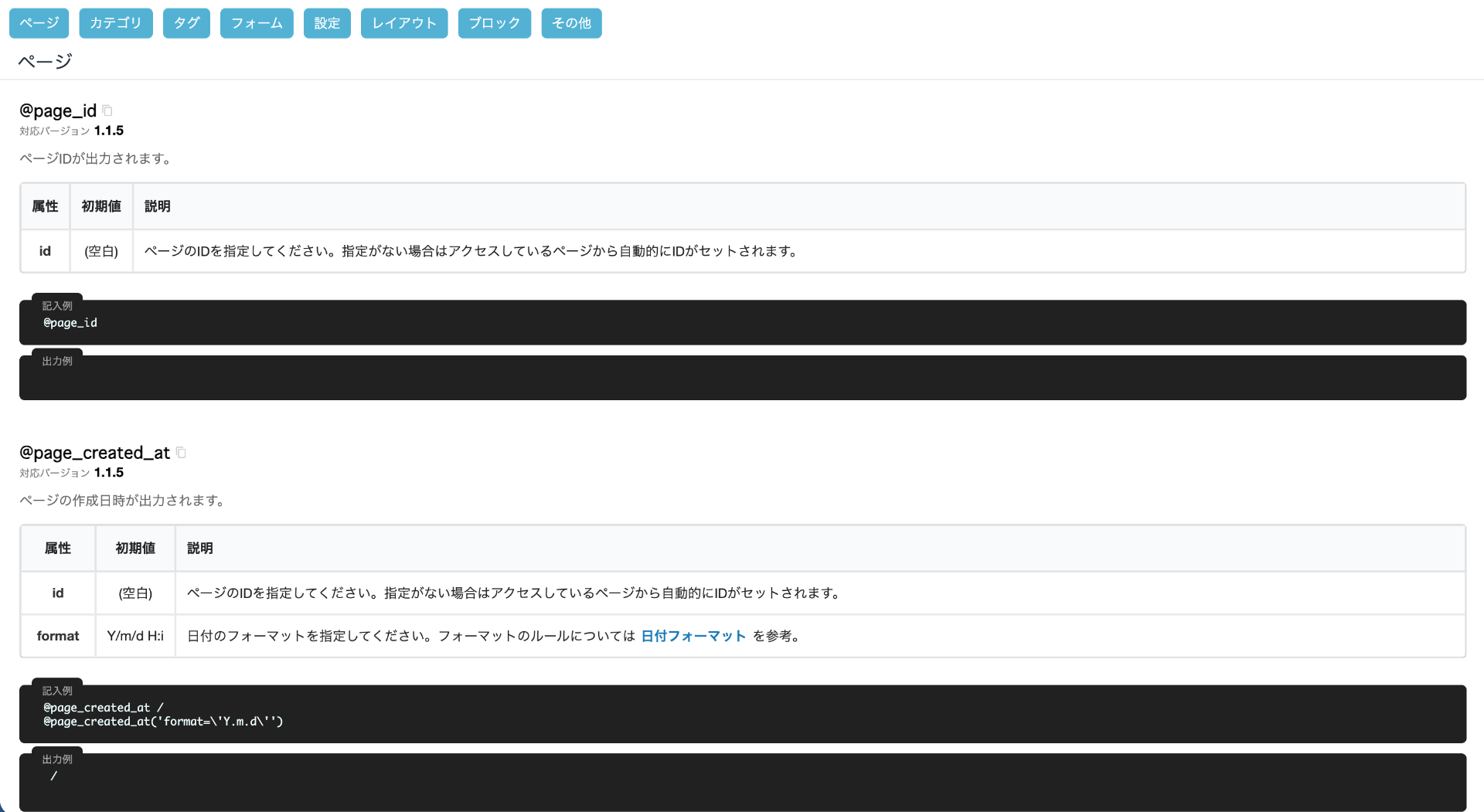
Task: Click the id cell in @page_created_at table
Action: (x=58, y=593)
